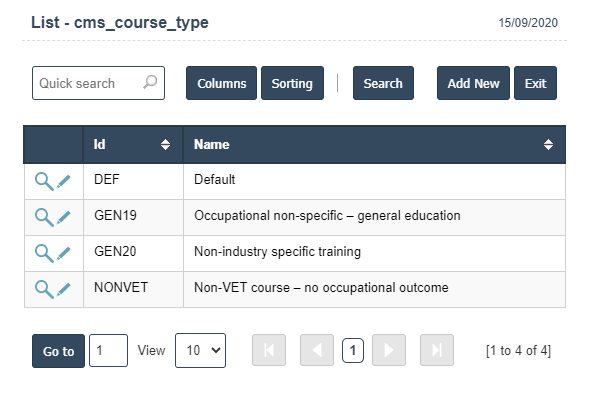The width and height of the screenshot is (591, 399).
Task: Open the Sorting options
Action: [x=292, y=83]
